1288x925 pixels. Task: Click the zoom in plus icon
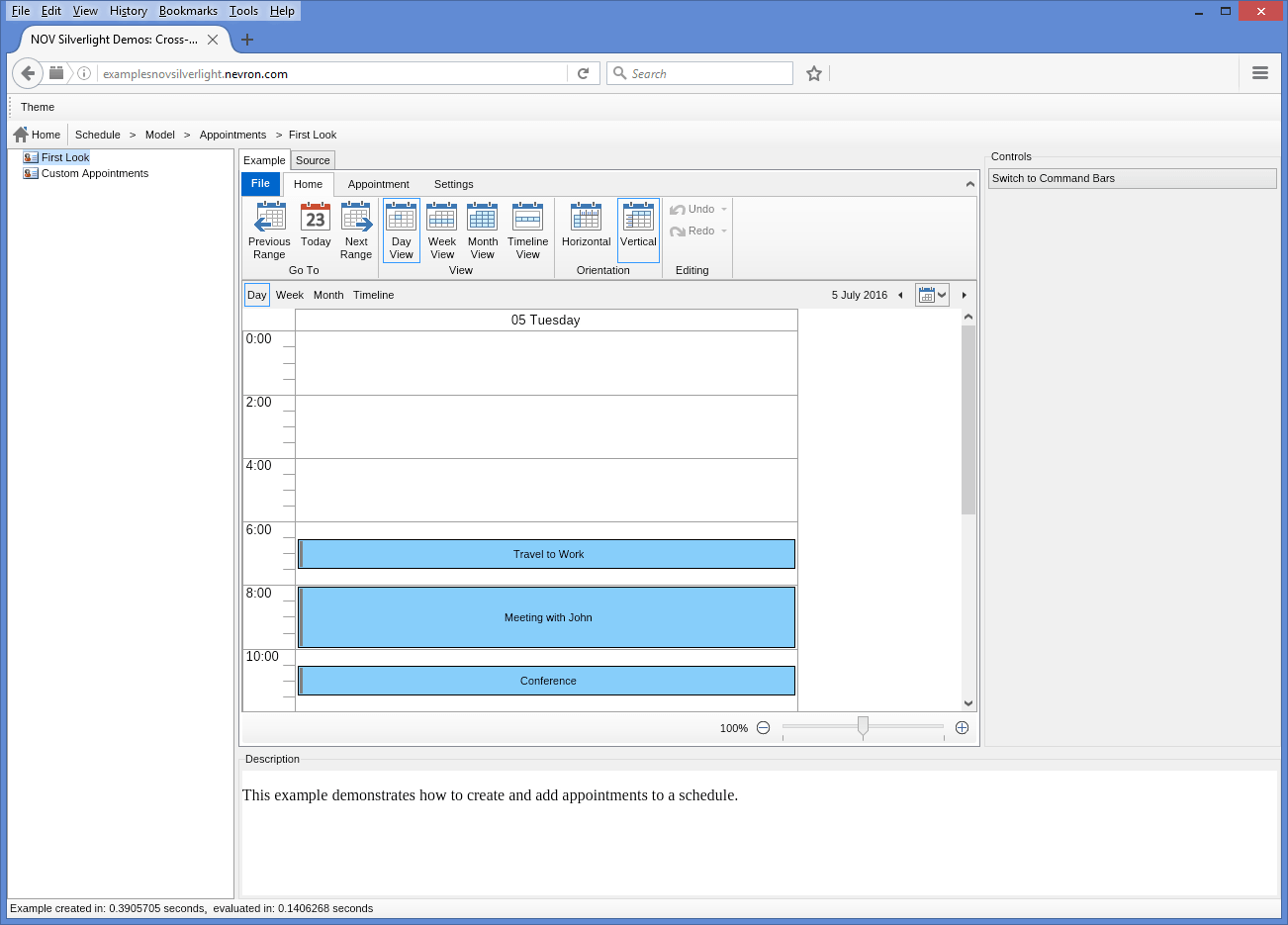click(x=962, y=728)
